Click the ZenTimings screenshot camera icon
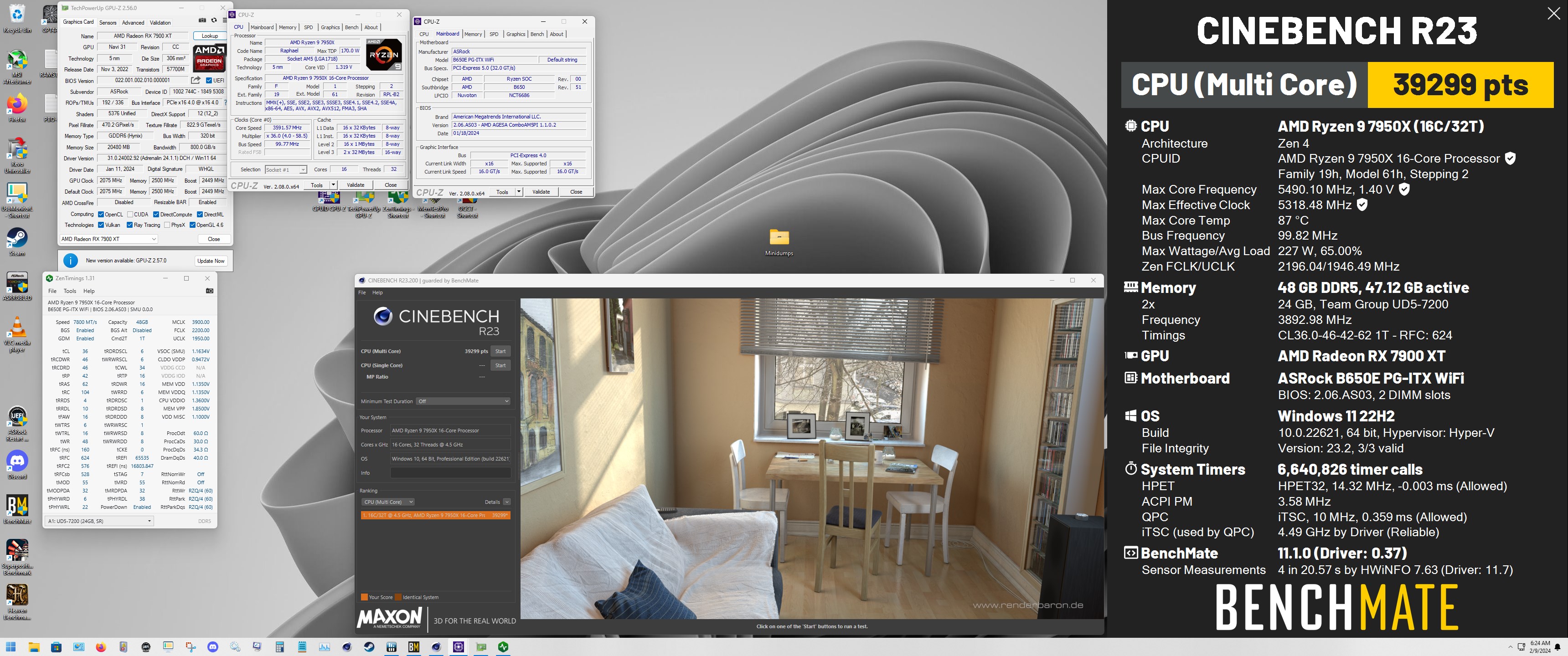This screenshot has height=656, width=1568. pos(209,291)
